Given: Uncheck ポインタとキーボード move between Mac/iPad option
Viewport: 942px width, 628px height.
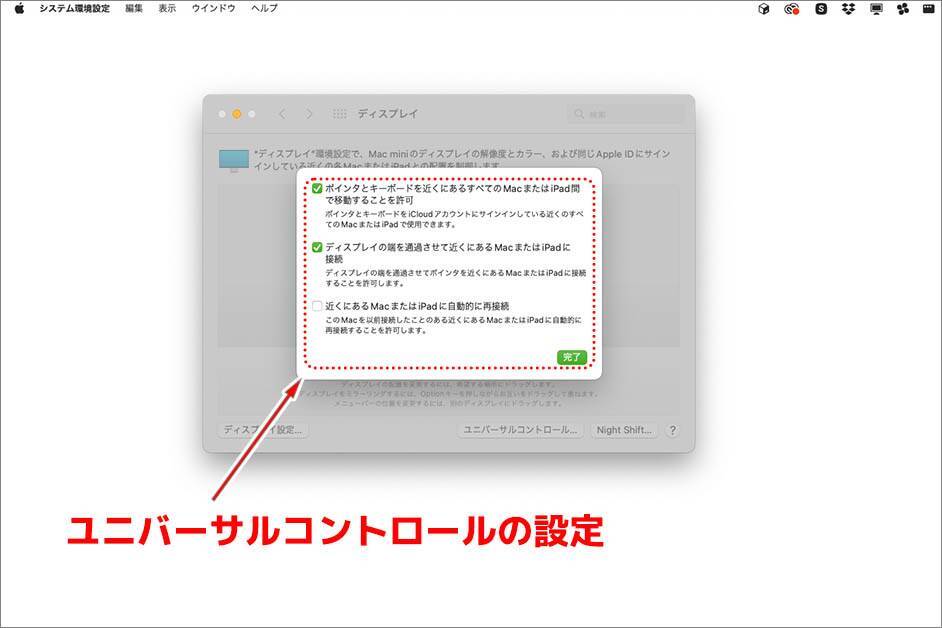Looking at the screenshot, I should [317, 189].
